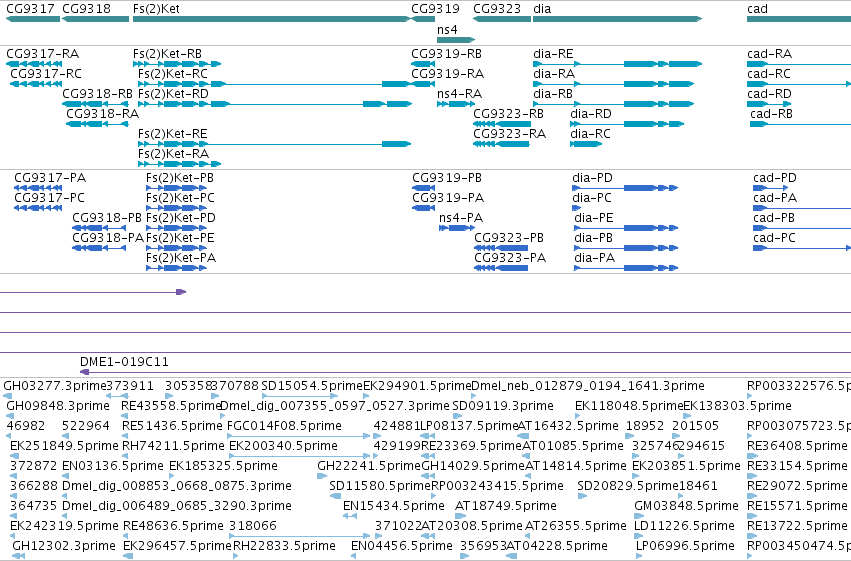The image size is (851, 561).
Task: Open EST EK294901.5prime
Action: pyautogui.click(x=417, y=386)
